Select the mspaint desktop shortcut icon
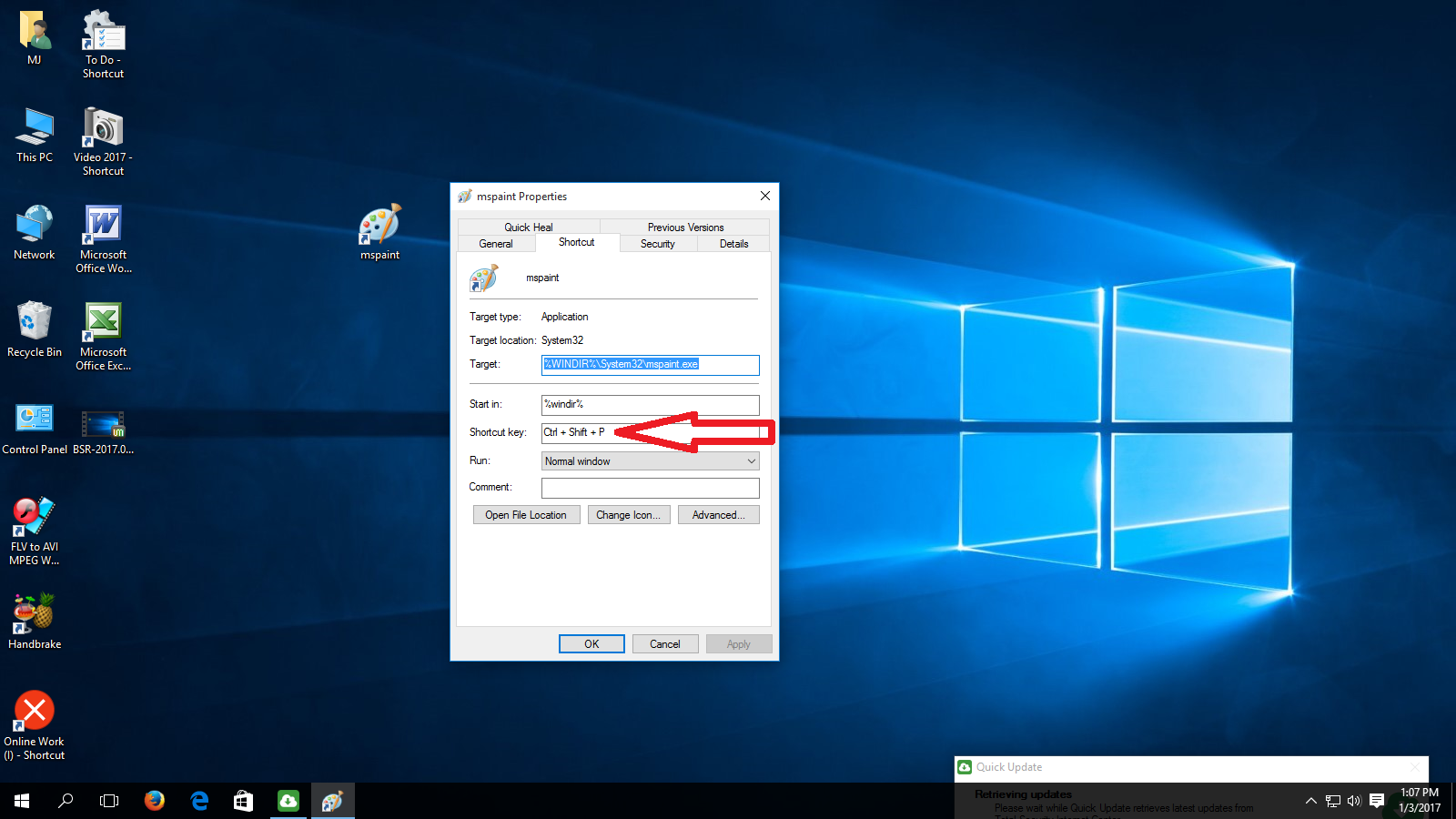This screenshot has height=819, width=1456. (x=379, y=225)
